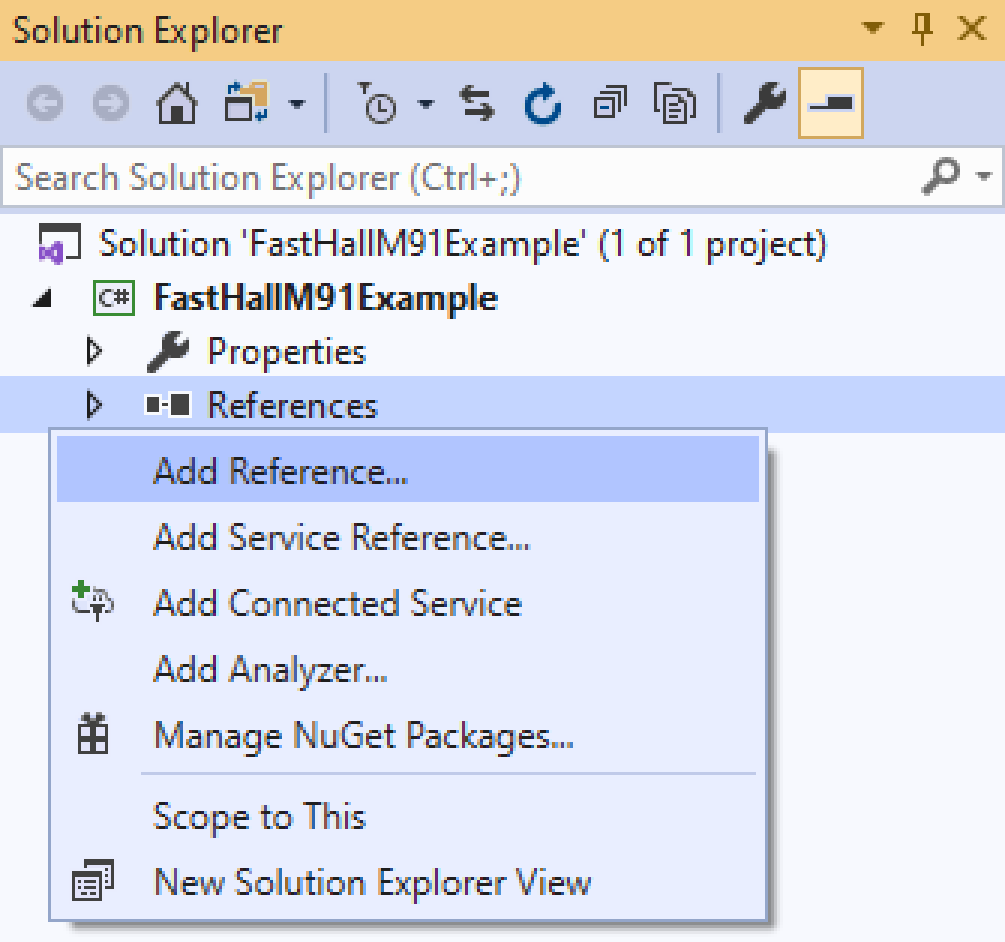Click the Show All Files icon

pyautogui.click(x=674, y=104)
